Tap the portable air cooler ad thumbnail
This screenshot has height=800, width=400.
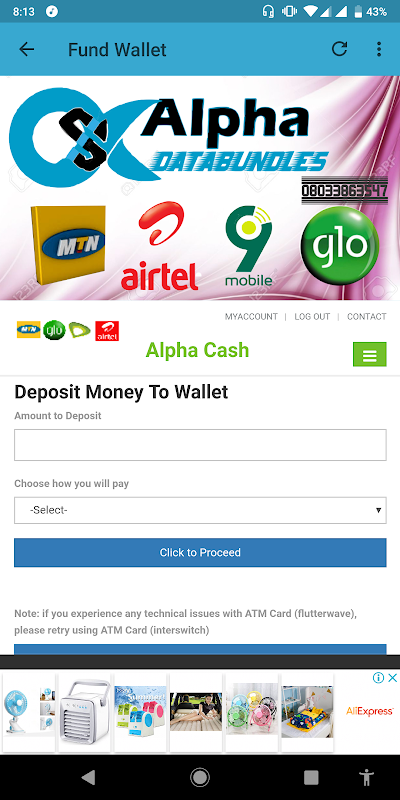[x=84, y=713]
